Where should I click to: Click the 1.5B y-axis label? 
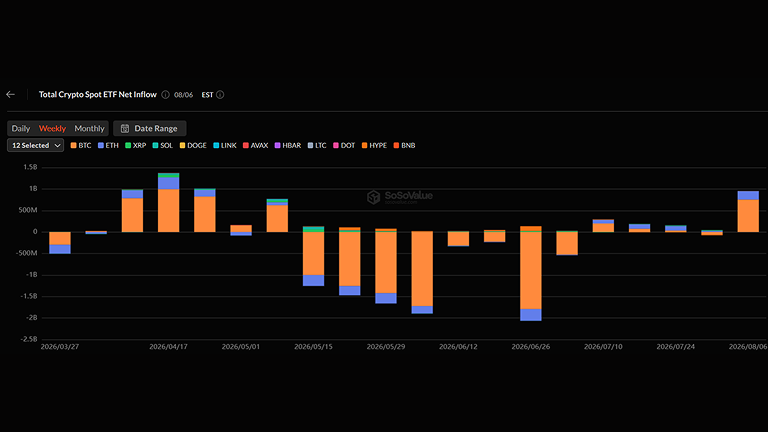click(x=30, y=167)
